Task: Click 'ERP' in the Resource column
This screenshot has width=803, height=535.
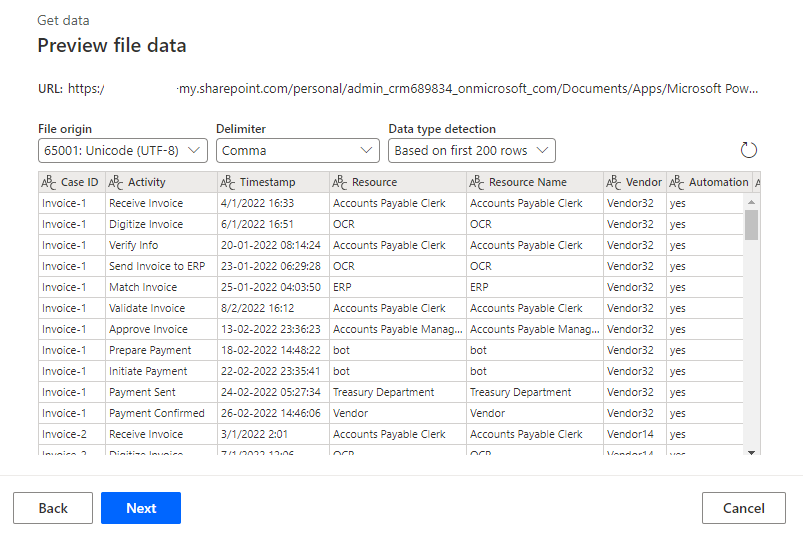Action: click(x=398, y=287)
